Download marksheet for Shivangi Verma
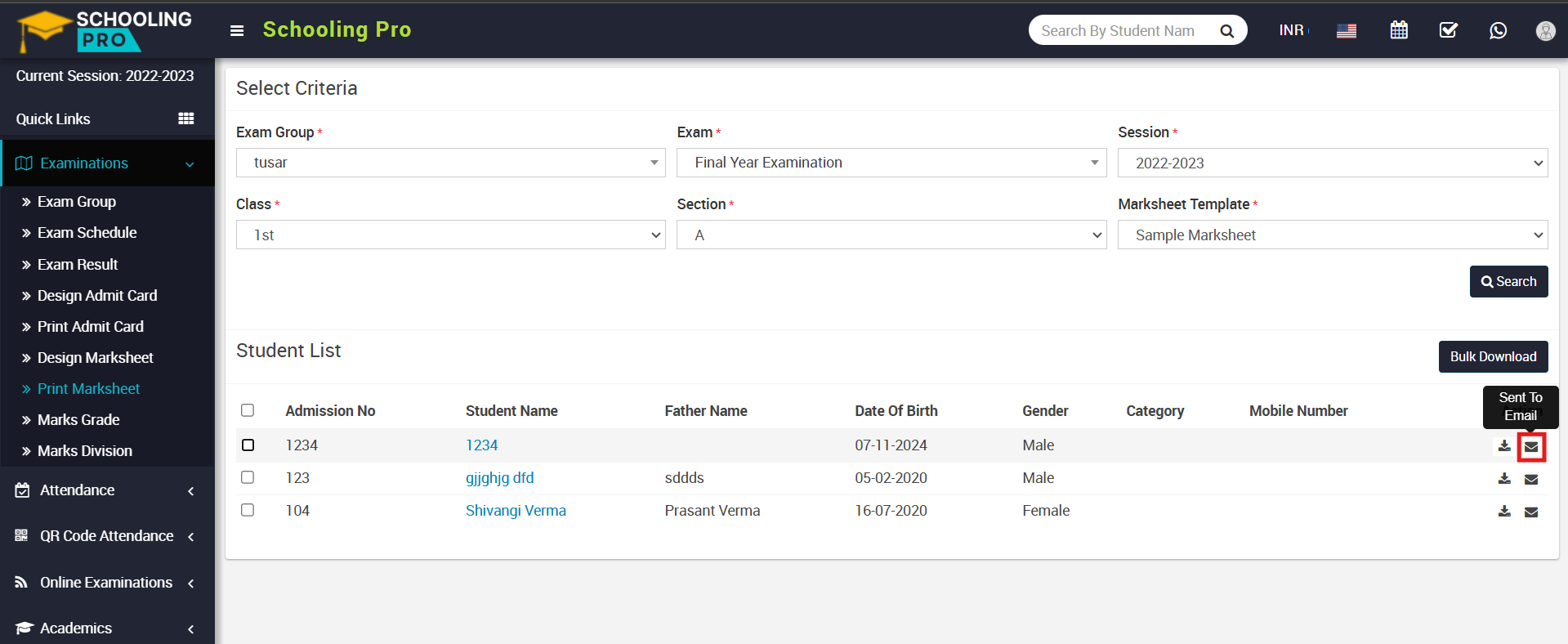 1504,512
